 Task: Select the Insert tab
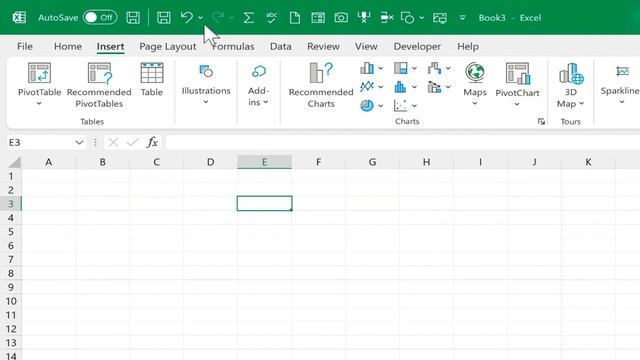[x=110, y=47]
